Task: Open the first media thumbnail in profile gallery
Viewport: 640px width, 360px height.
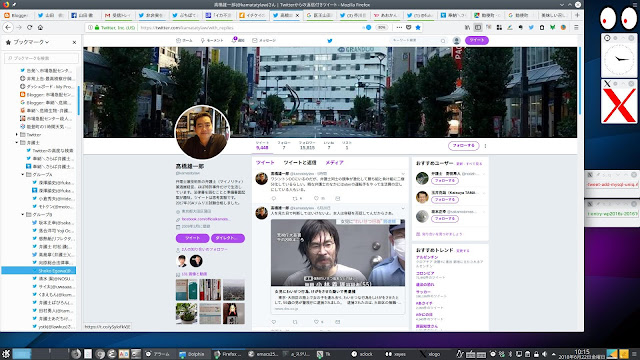Action: click(x=187, y=290)
